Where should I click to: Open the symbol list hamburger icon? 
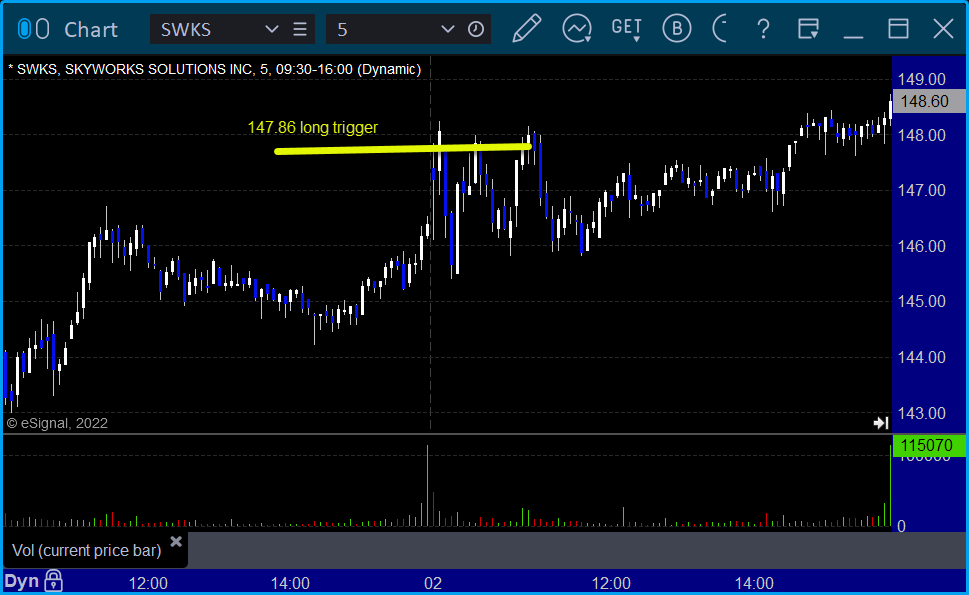pyautogui.click(x=300, y=29)
